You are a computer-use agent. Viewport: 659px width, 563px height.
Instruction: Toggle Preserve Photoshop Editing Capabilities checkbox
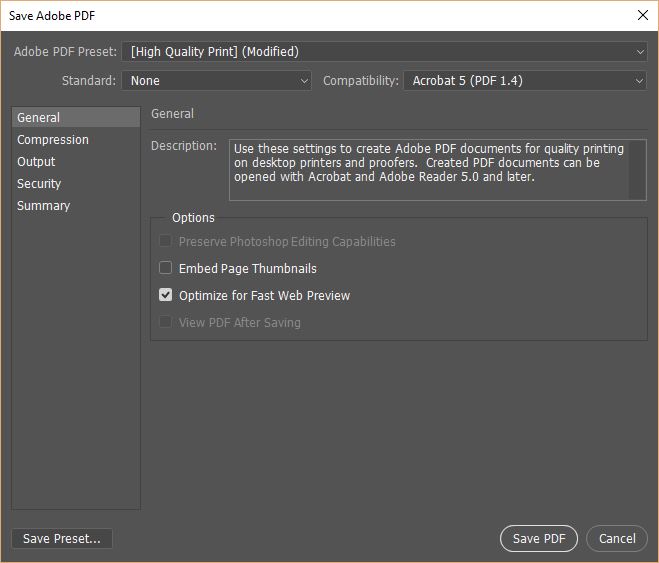pyautogui.click(x=166, y=241)
